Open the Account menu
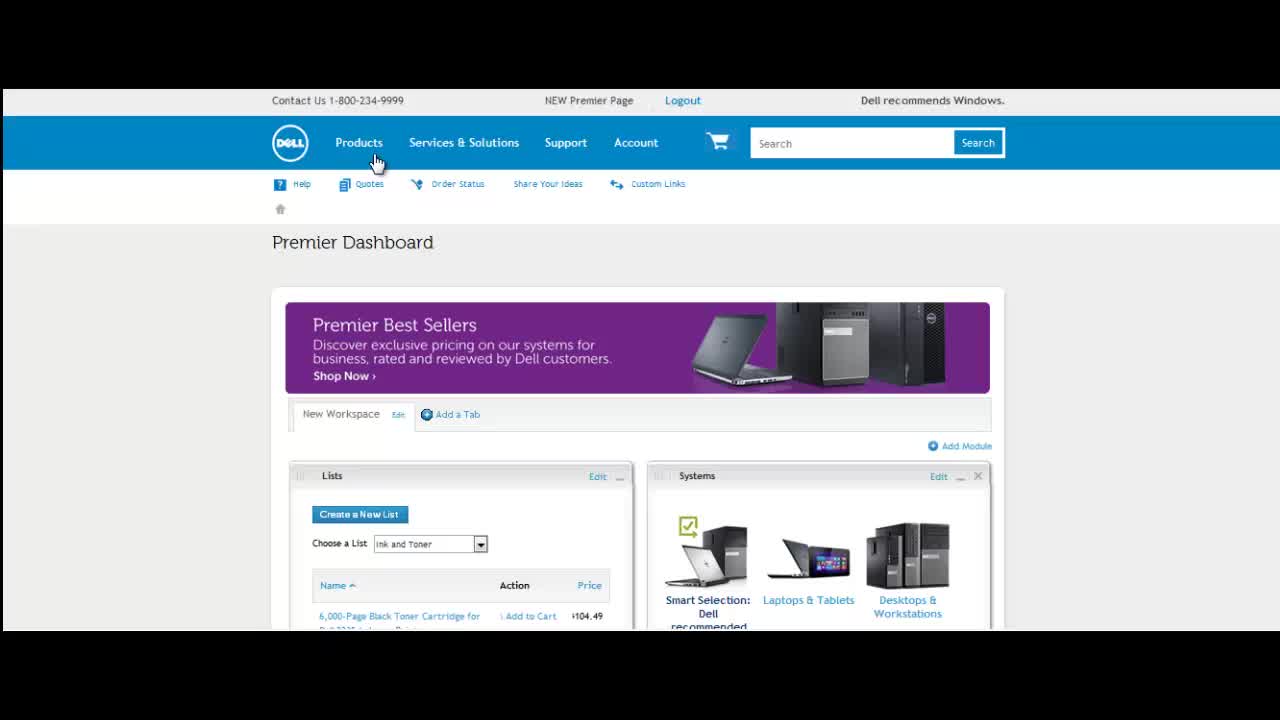 (x=636, y=143)
